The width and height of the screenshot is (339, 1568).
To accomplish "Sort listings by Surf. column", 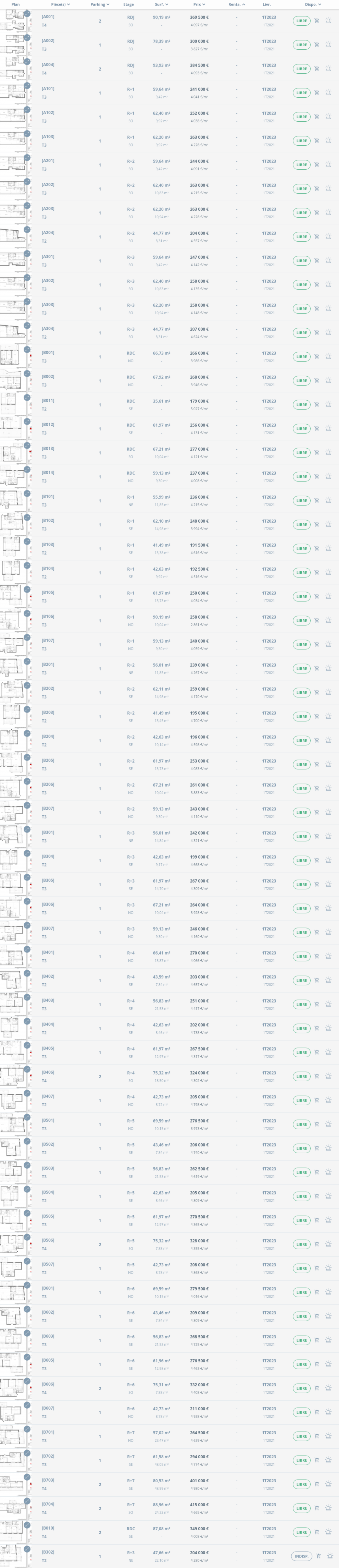I will 161,4.
